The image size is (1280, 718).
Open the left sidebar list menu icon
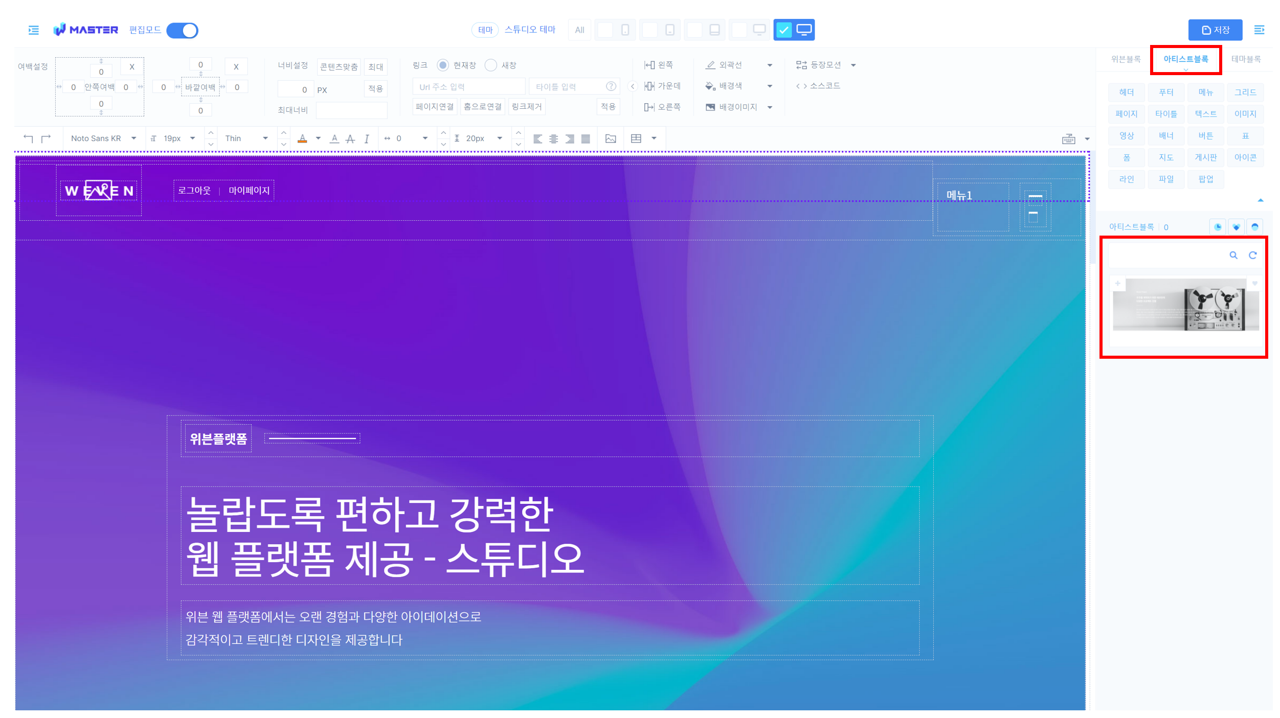pyautogui.click(x=33, y=30)
